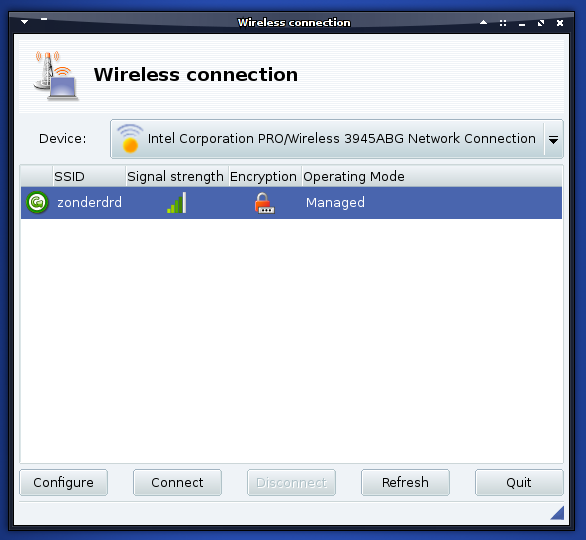Open the Configure button

coord(64,482)
